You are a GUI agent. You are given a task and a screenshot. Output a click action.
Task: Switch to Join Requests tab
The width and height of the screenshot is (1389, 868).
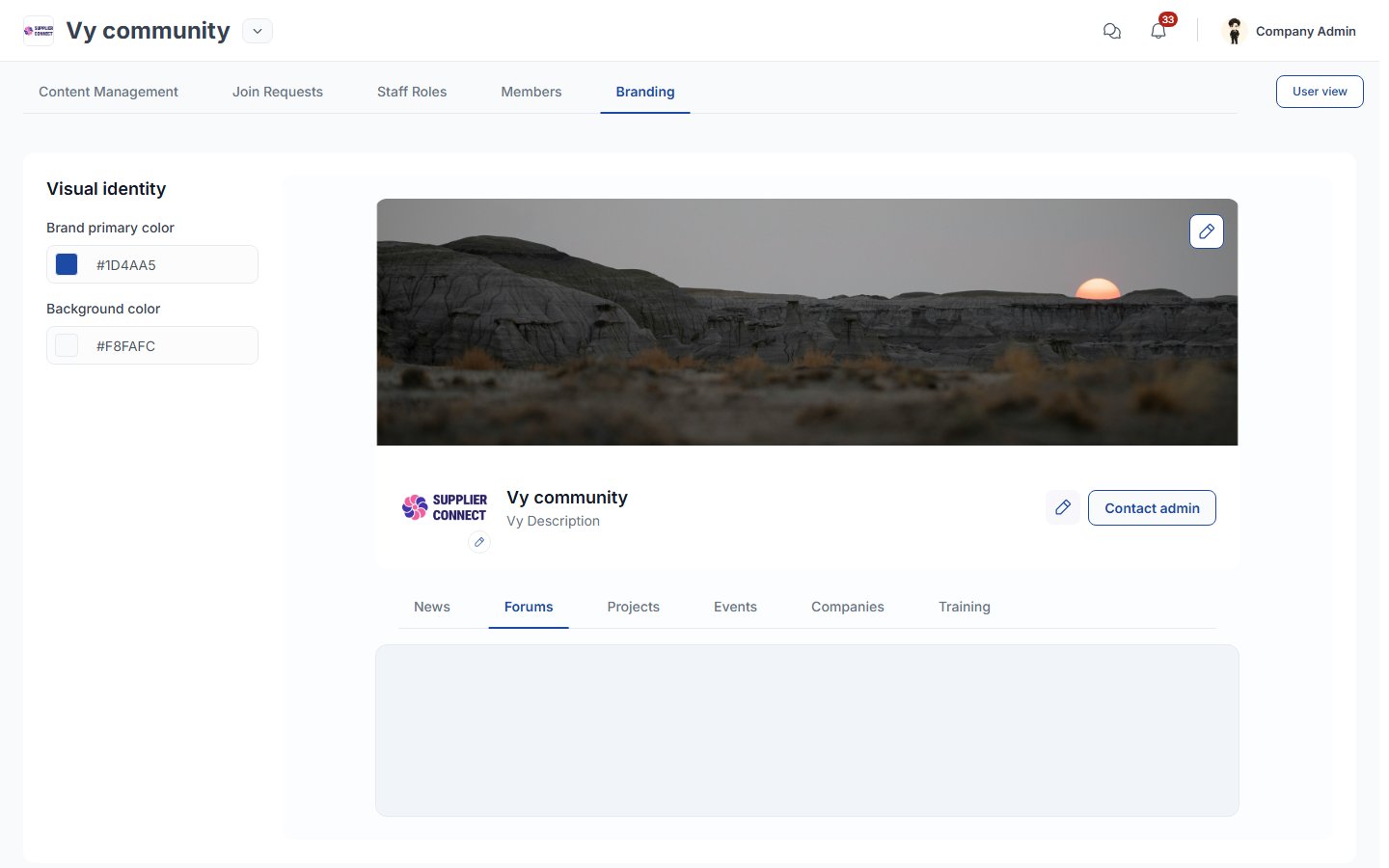tap(278, 92)
